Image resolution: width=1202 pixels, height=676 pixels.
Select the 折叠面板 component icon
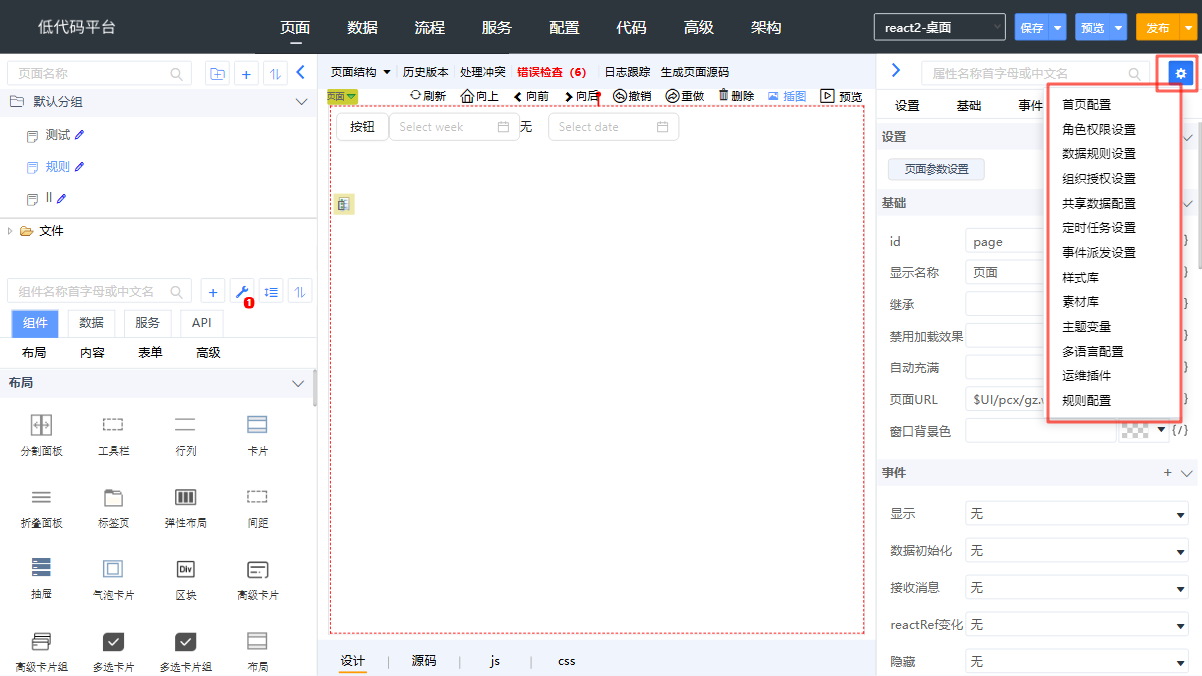pyautogui.click(x=41, y=496)
